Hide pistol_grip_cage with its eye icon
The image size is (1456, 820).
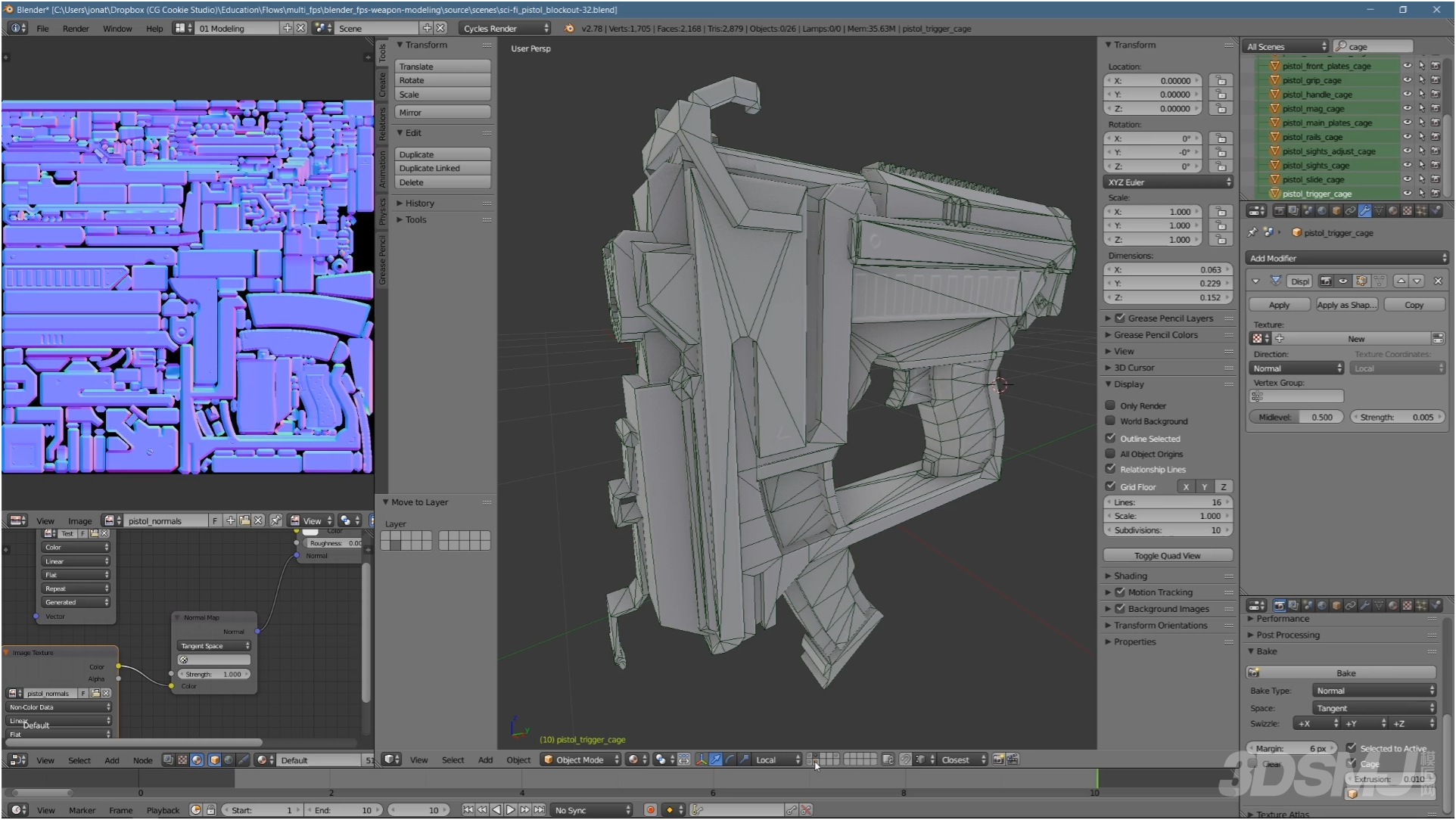coord(1407,80)
